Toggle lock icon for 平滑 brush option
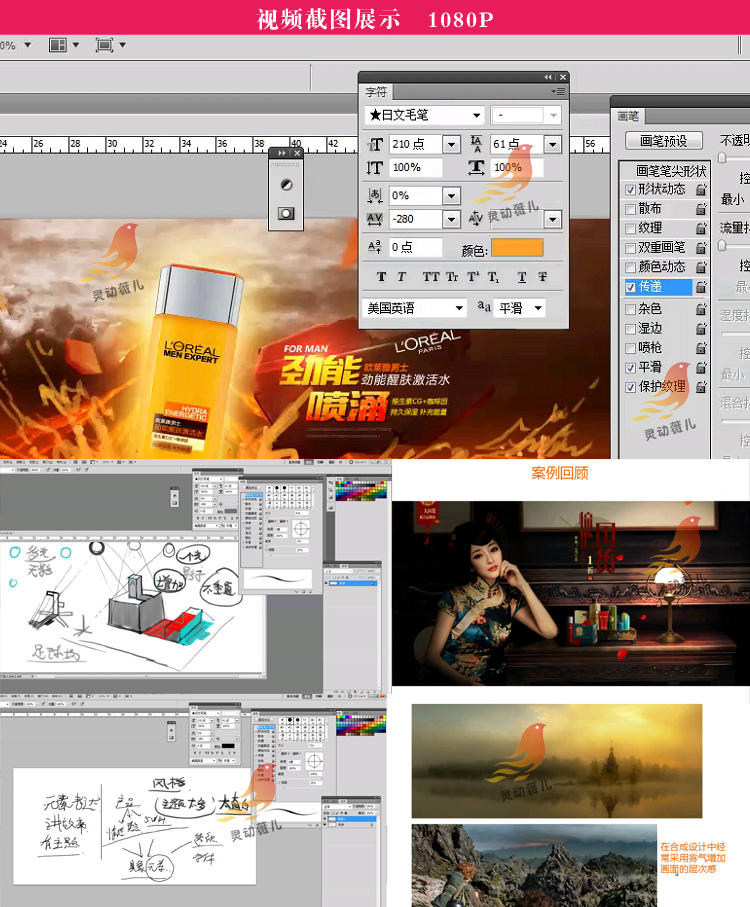 coord(701,367)
